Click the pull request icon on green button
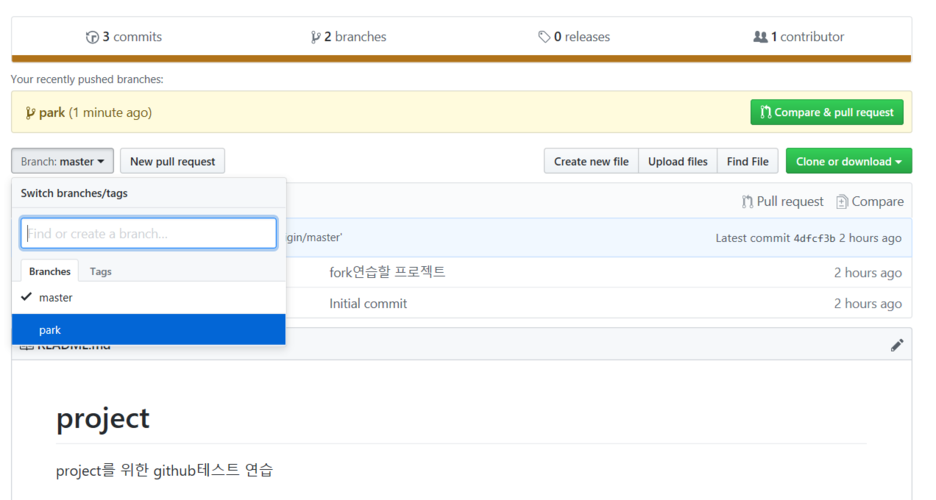The image size is (936, 500). [765, 112]
